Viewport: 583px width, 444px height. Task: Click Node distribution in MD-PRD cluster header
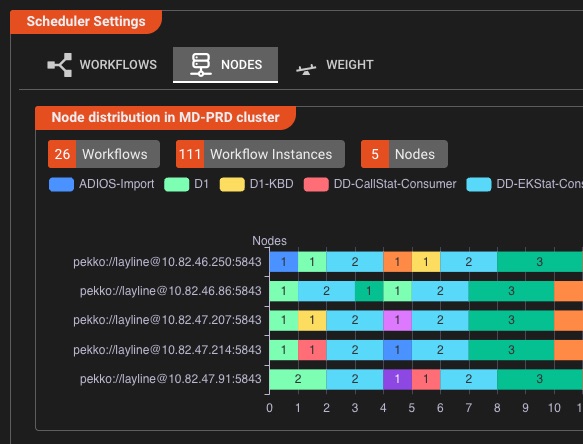pyautogui.click(x=165, y=118)
